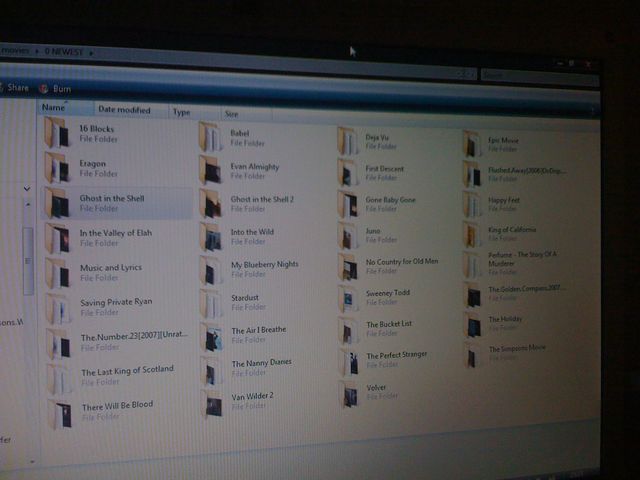Screen dimensions: 640x480
Task: Expand the arrow between movies and 0 NEWEST
Action: click(x=37, y=51)
